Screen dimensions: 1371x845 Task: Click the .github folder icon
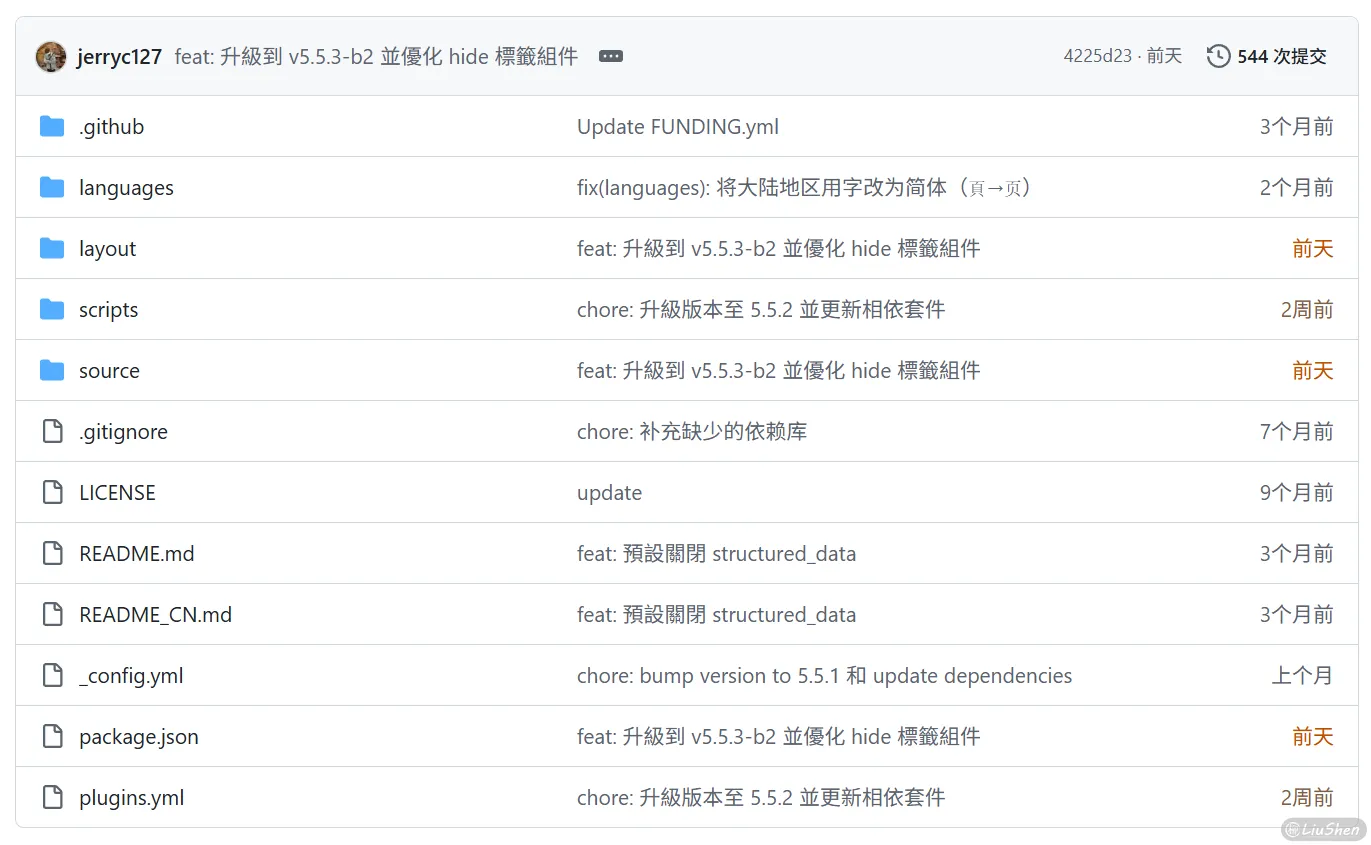point(52,127)
